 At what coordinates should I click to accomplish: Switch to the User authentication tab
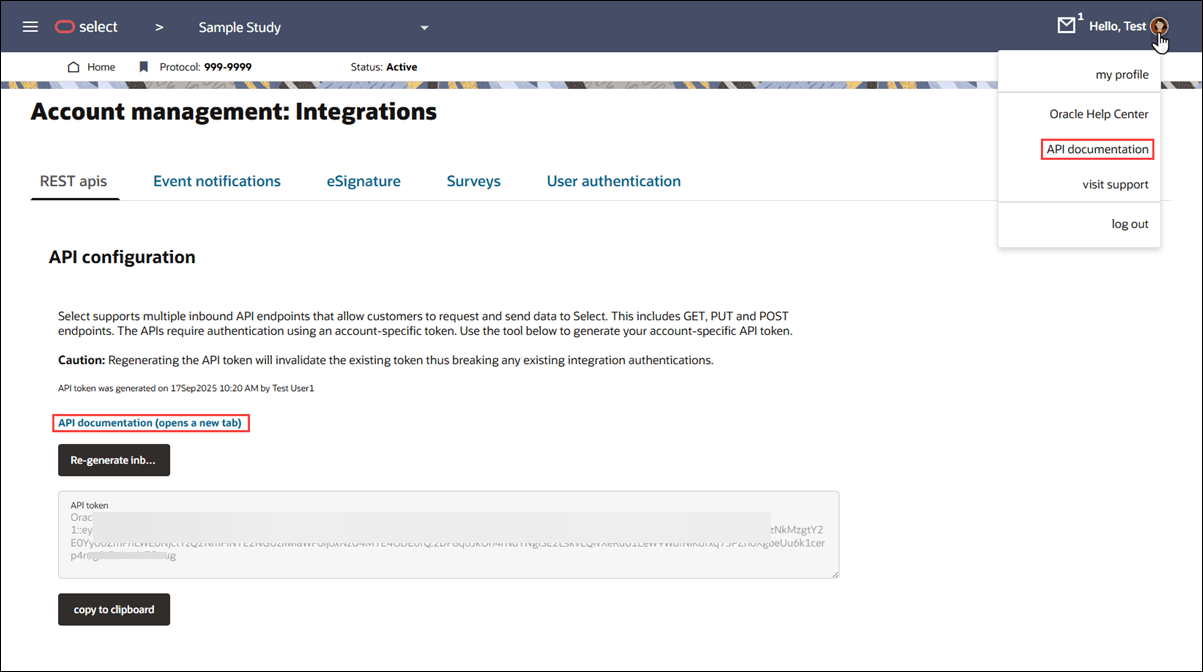click(x=613, y=181)
